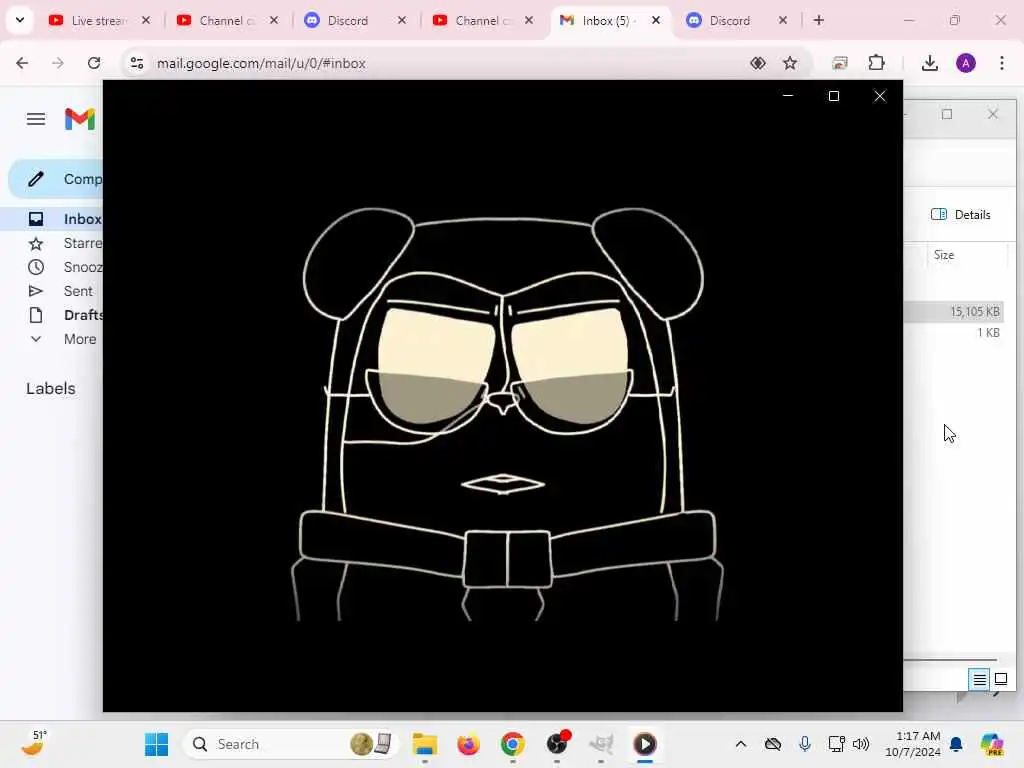
Task: Open the Gmail Inbox folder
Action: [54, 219]
